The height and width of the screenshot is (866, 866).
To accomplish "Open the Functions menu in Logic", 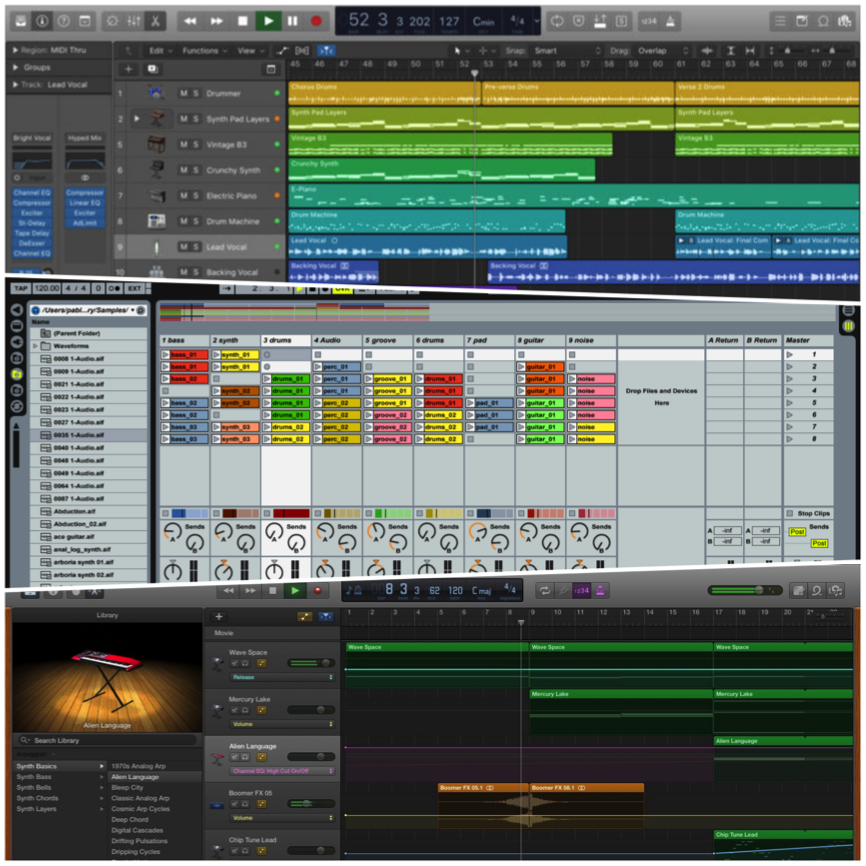I will click(x=204, y=51).
